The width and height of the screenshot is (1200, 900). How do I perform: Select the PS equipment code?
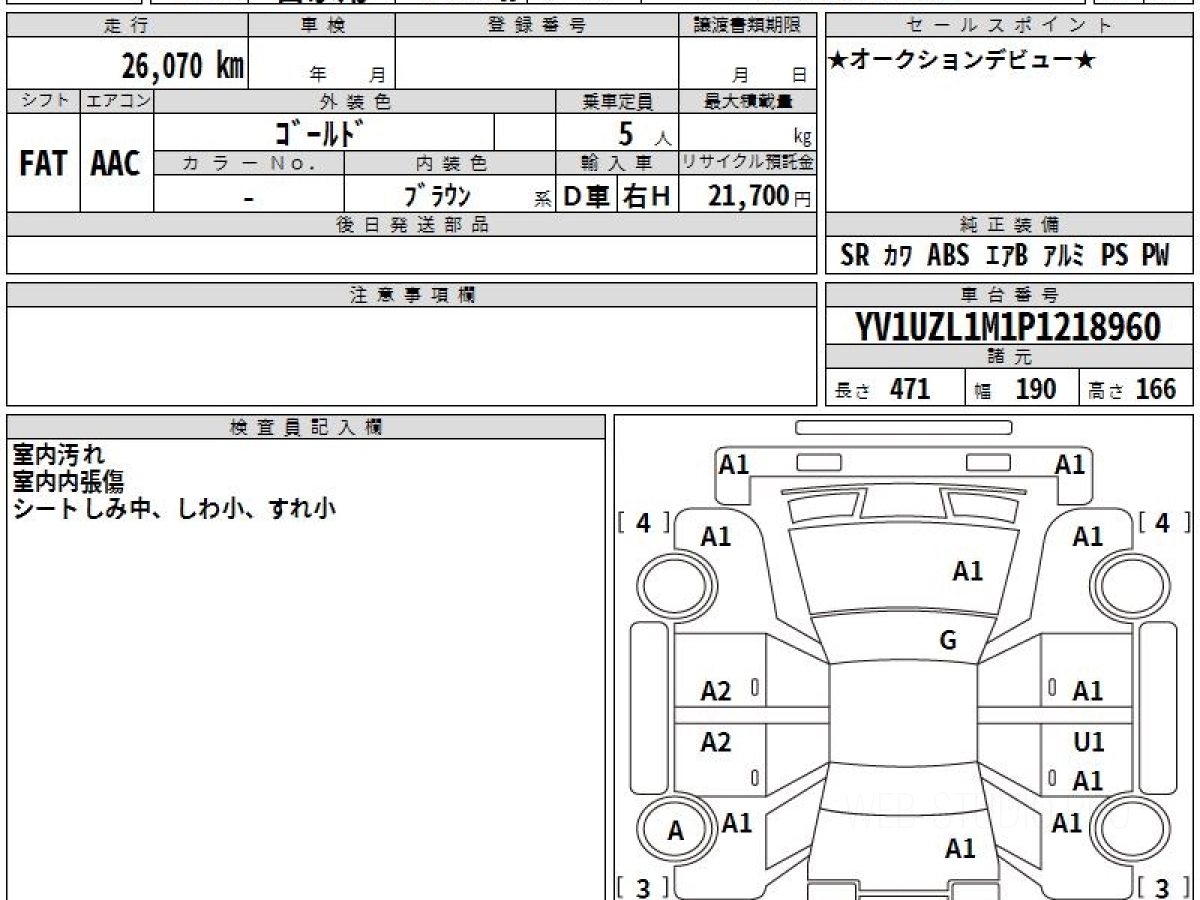point(1114,256)
